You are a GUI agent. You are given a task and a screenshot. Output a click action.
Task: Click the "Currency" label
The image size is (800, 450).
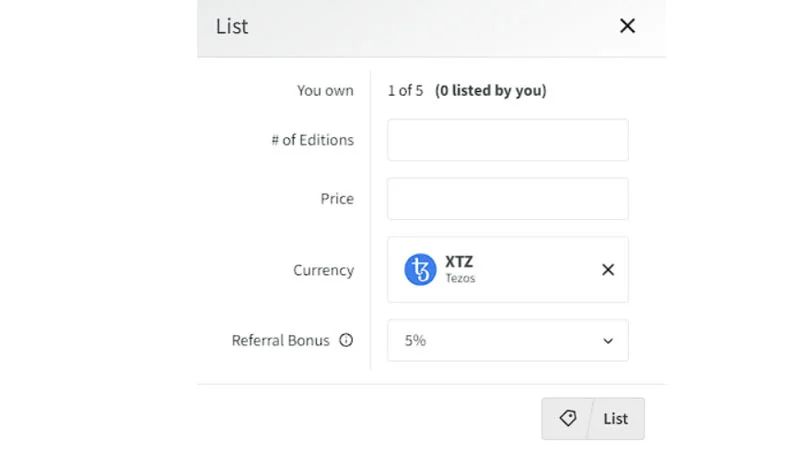coord(323,270)
